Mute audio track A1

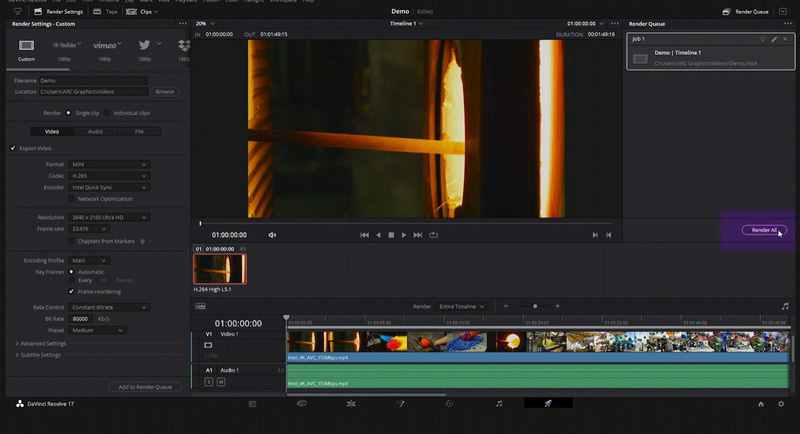[221, 382]
